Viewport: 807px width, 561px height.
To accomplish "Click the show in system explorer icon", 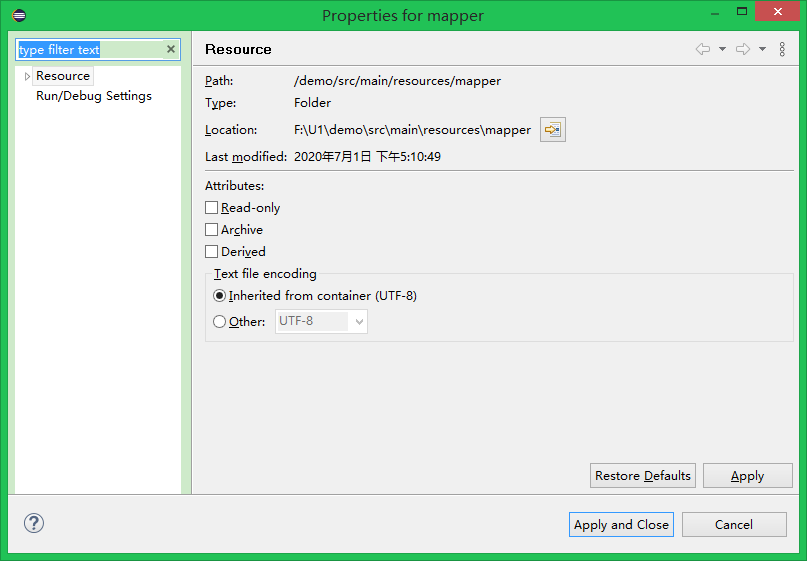I will click(x=553, y=129).
